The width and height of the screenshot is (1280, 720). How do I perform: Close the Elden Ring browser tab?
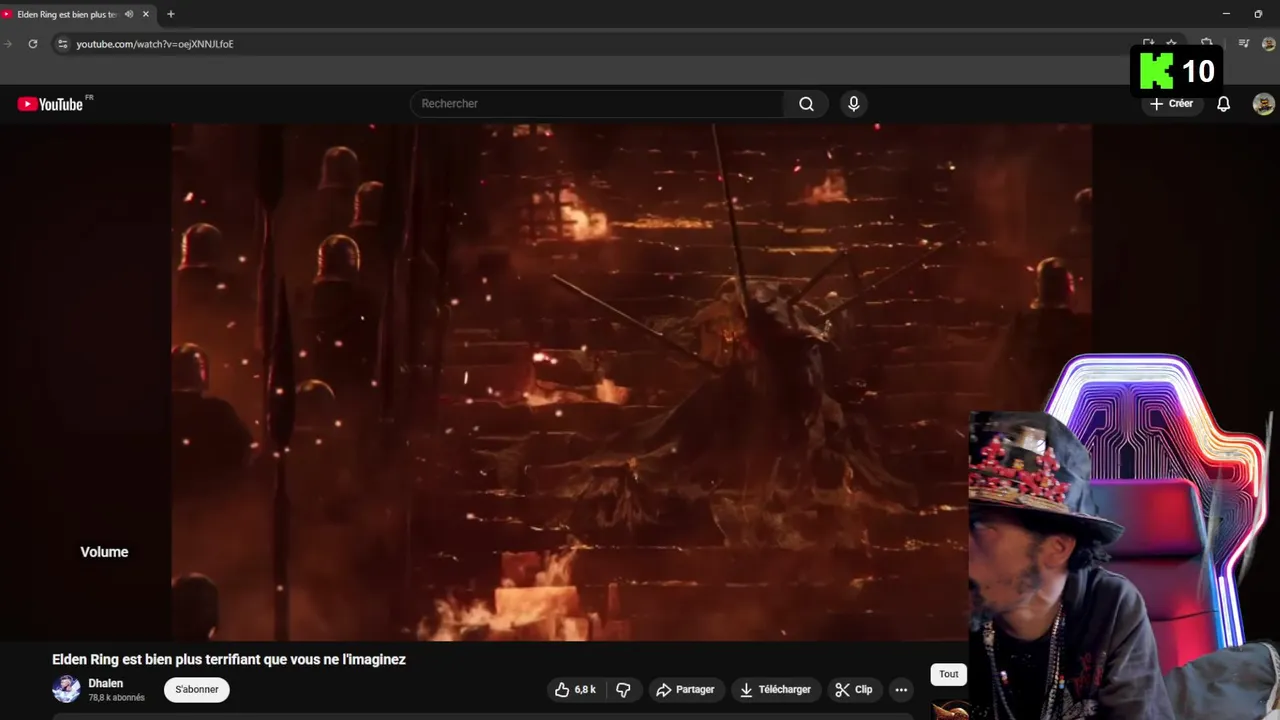(x=146, y=14)
